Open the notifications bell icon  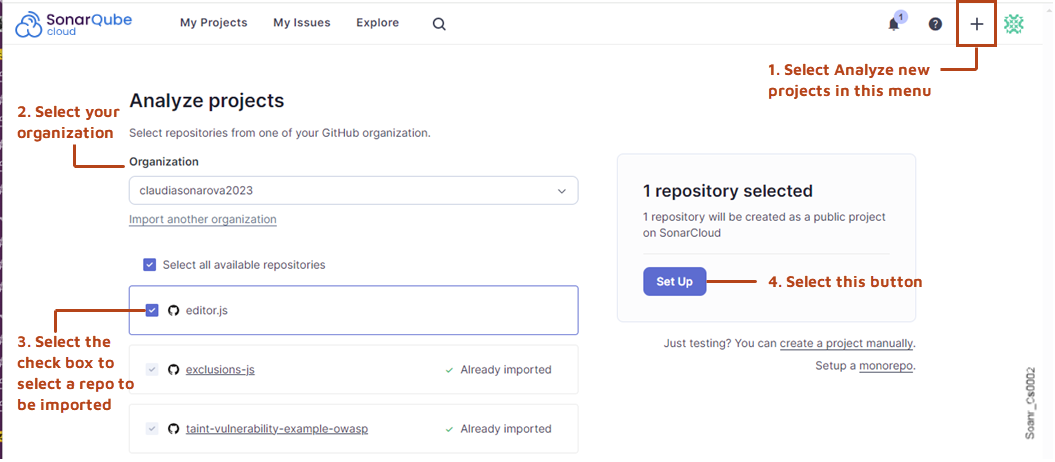[x=894, y=24]
